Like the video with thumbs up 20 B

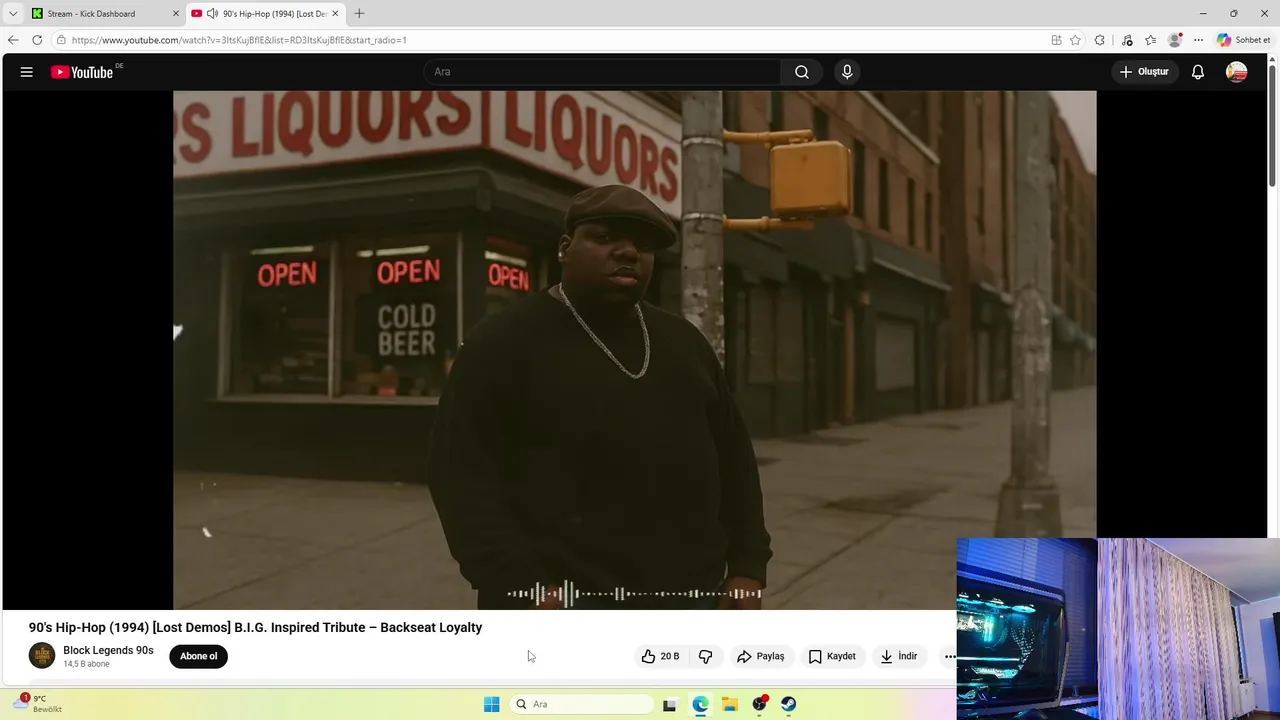tap(660, 656)
